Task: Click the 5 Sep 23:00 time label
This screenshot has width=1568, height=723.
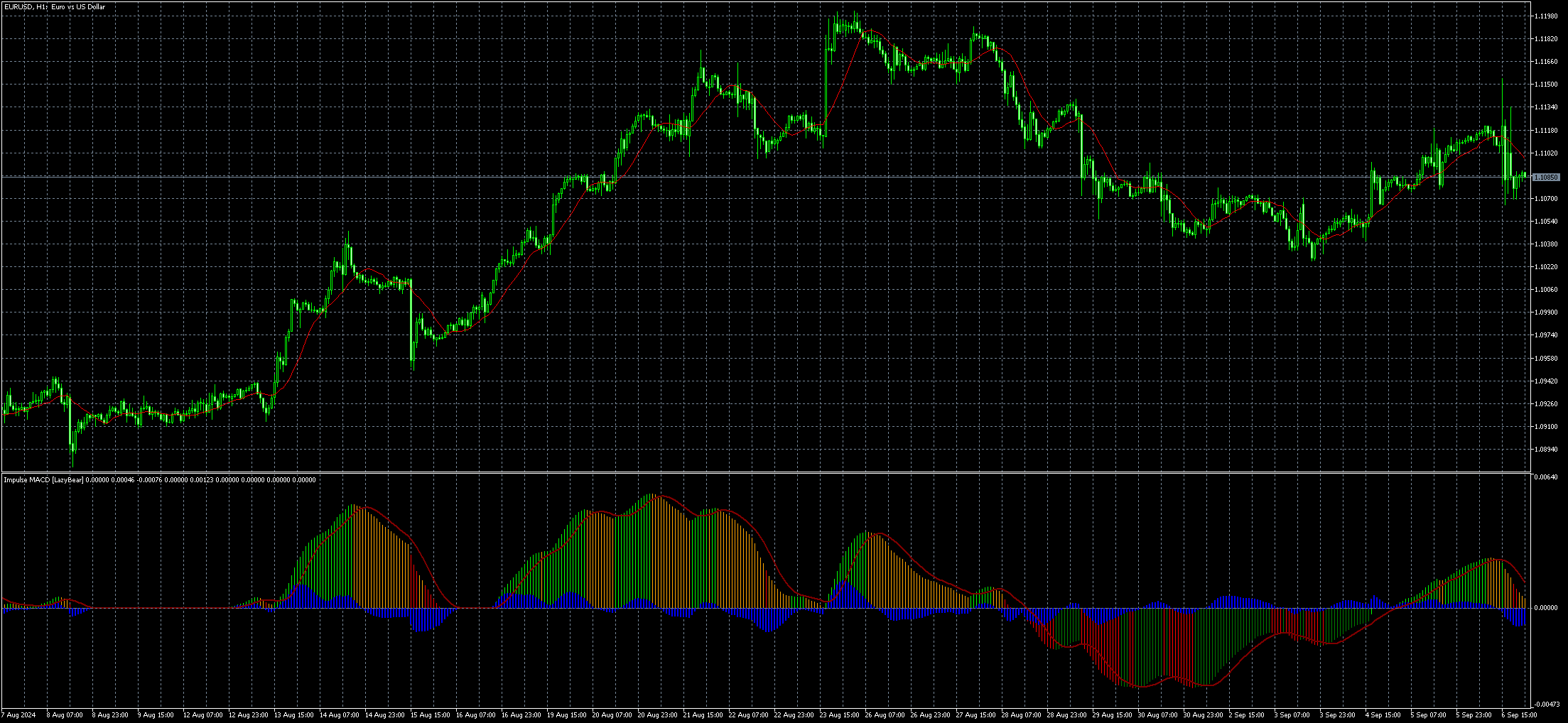Action: (x=1474, y=715)
